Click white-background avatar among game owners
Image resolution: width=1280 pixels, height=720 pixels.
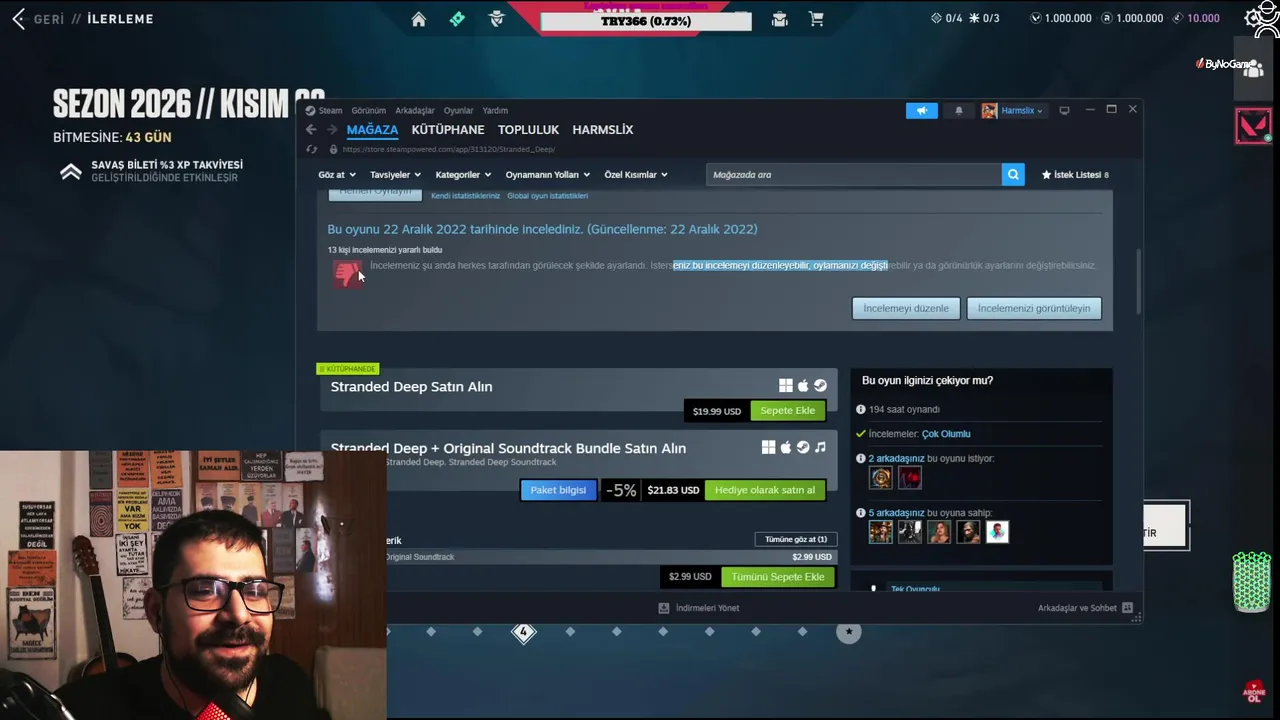pyautogui.click(x=997, y=532)
